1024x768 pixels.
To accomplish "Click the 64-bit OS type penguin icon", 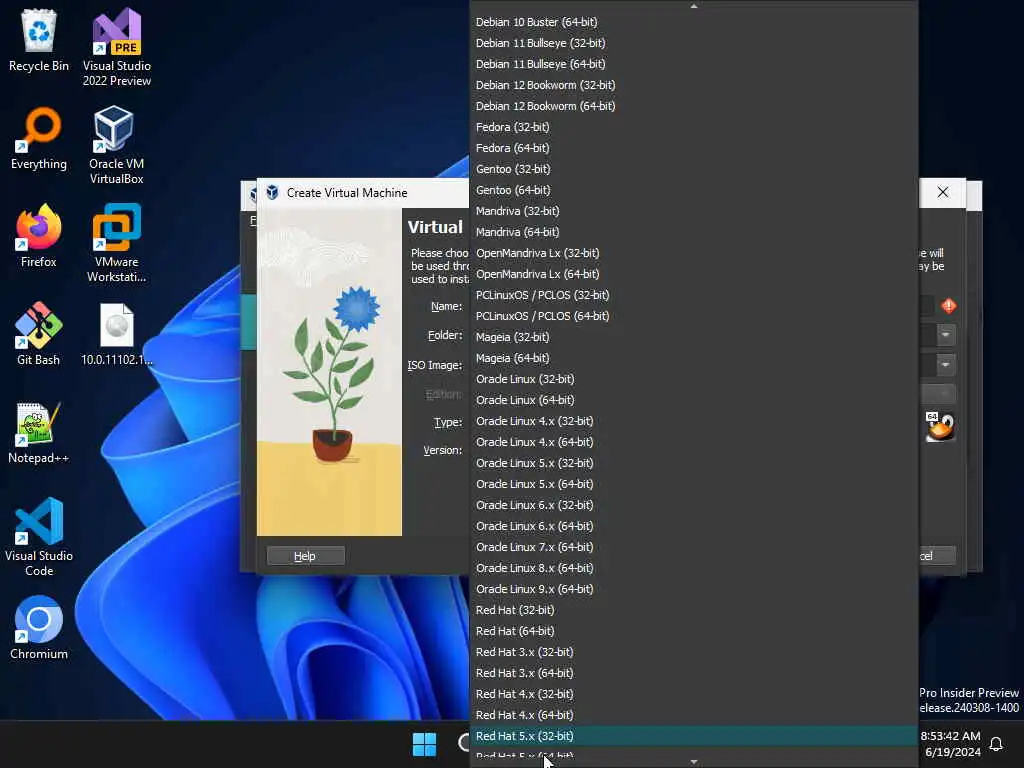I will [x=940, y=426].
